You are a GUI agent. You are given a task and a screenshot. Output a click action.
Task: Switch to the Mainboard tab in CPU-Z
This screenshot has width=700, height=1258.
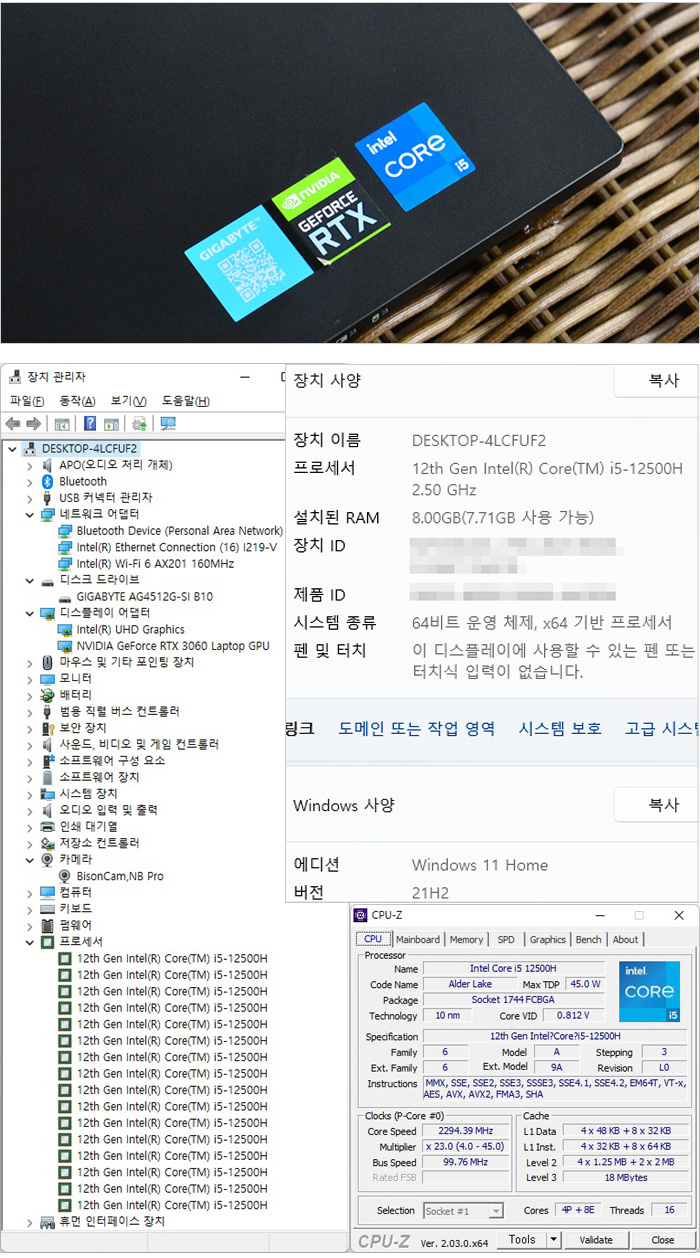click(x=418, y=939)
